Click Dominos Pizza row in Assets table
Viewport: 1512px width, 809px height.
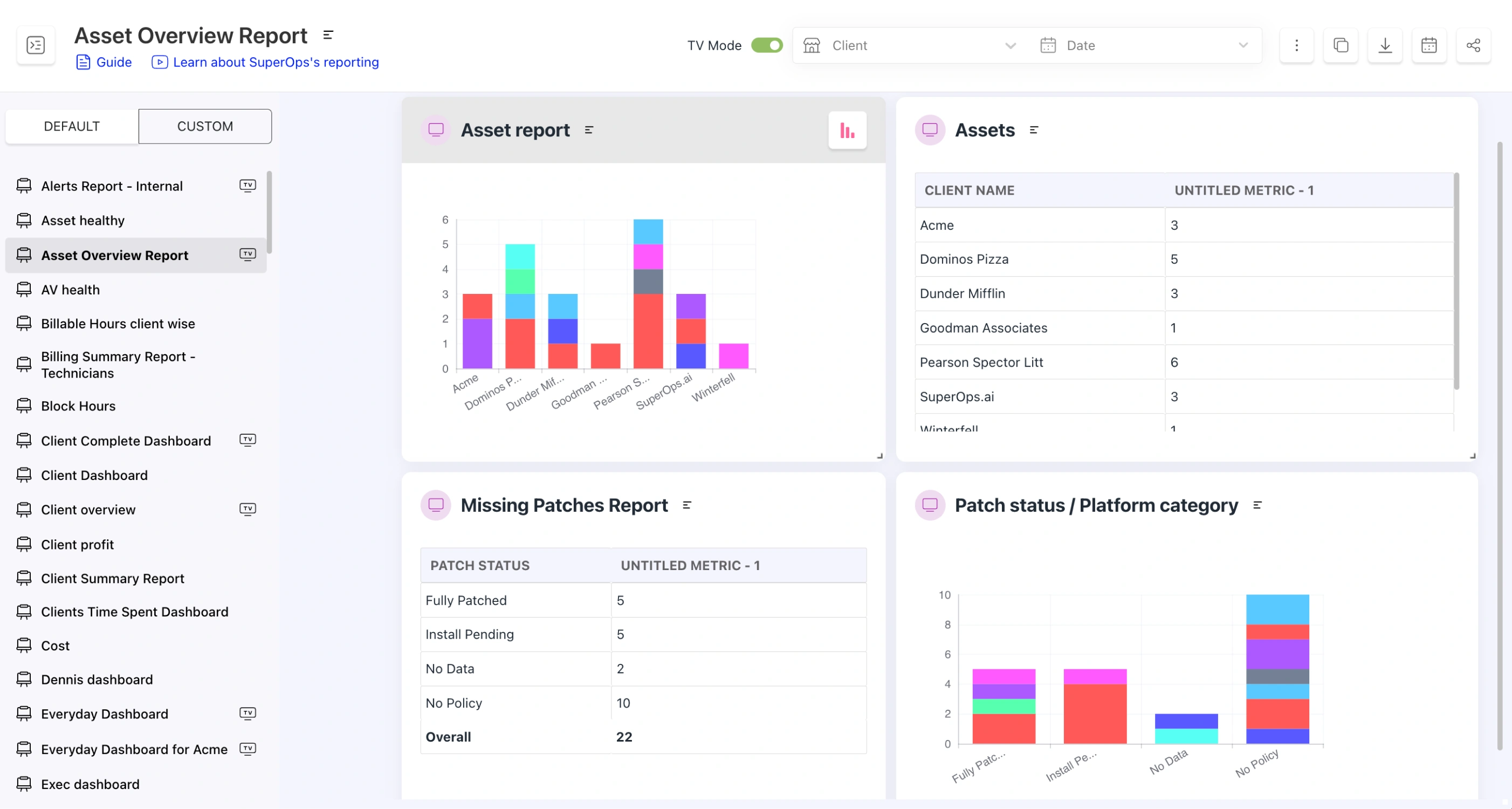[1185, 259]
